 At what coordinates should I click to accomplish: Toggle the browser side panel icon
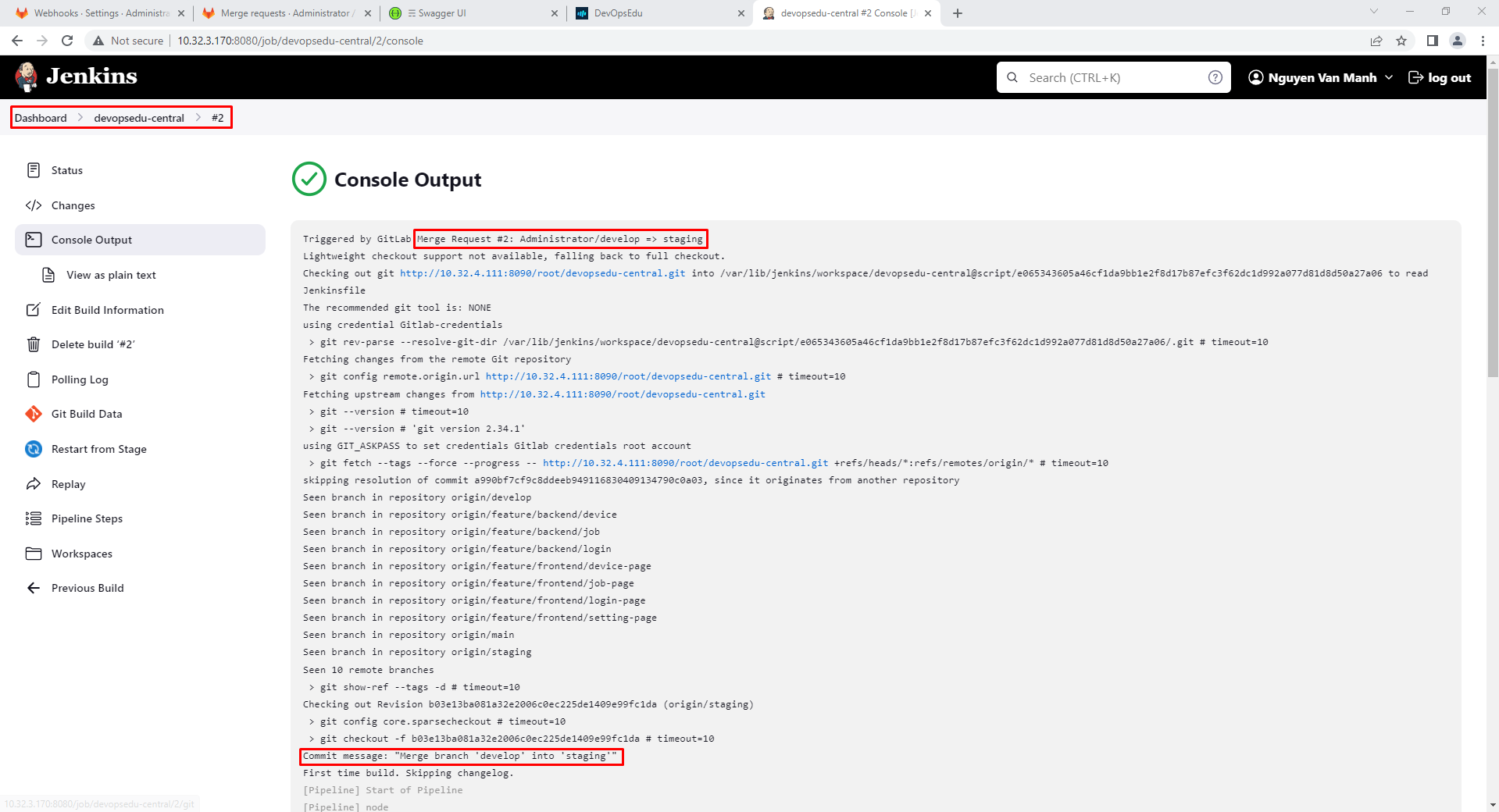(1433, 41)
